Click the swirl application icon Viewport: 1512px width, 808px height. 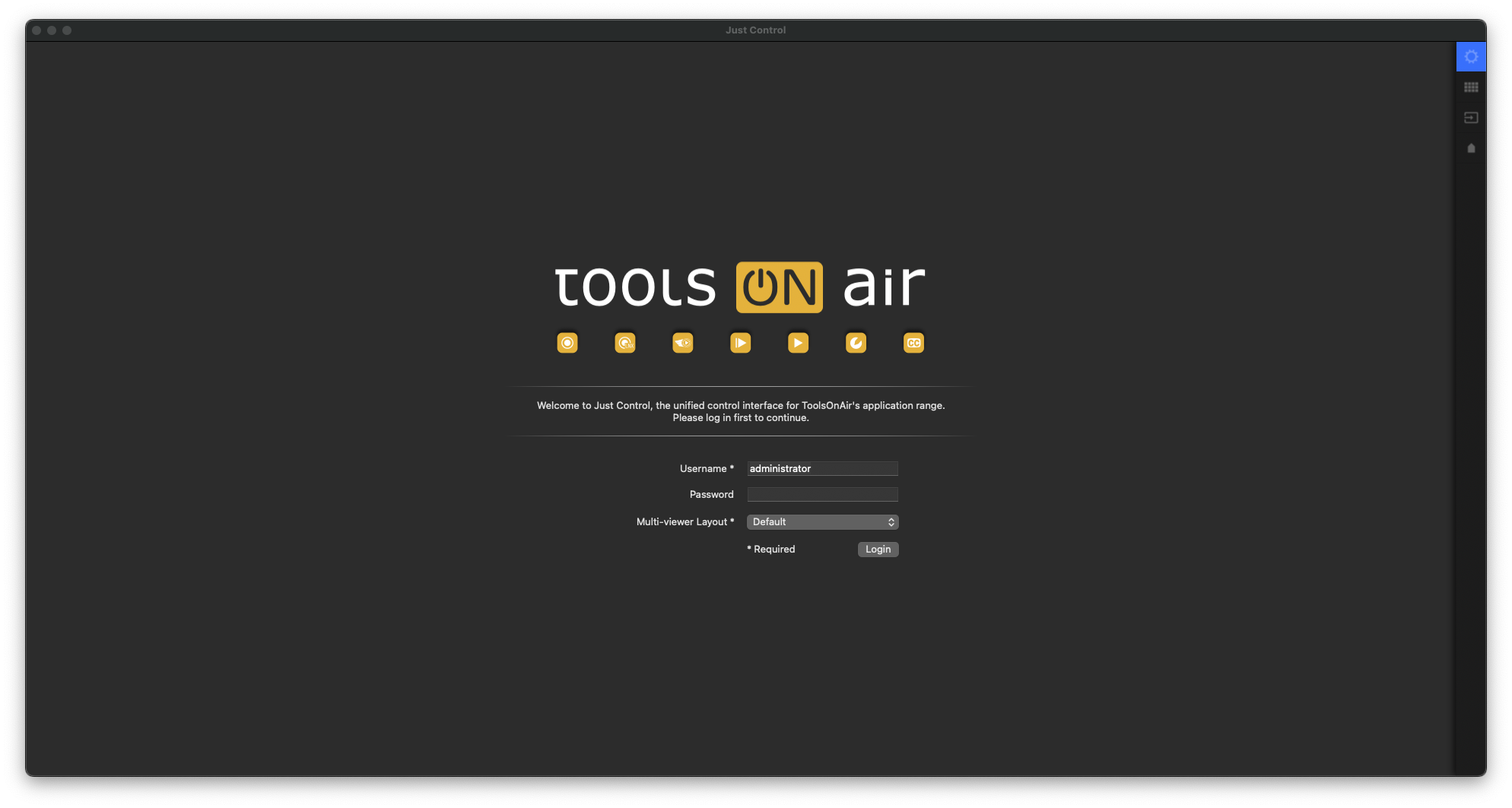coord(856,343)
